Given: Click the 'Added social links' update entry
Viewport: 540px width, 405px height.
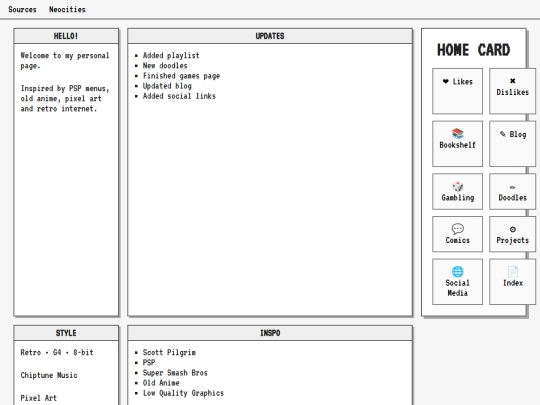Looking at the screenshot, I should [179, 96].
